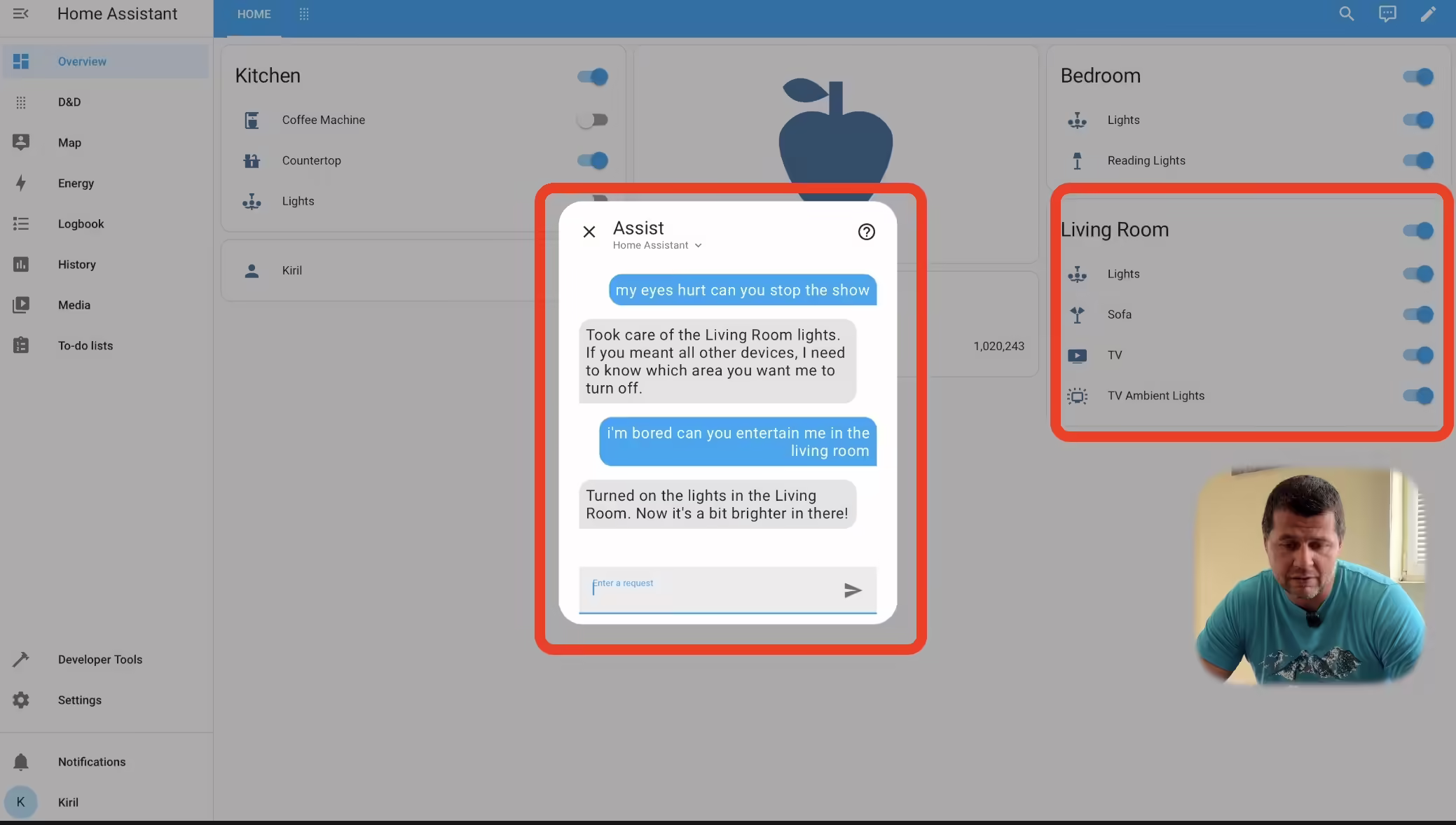Viewport: 1456px width, 825px height.
Task: Open the Settings gear icon
Action: [21, 700]
